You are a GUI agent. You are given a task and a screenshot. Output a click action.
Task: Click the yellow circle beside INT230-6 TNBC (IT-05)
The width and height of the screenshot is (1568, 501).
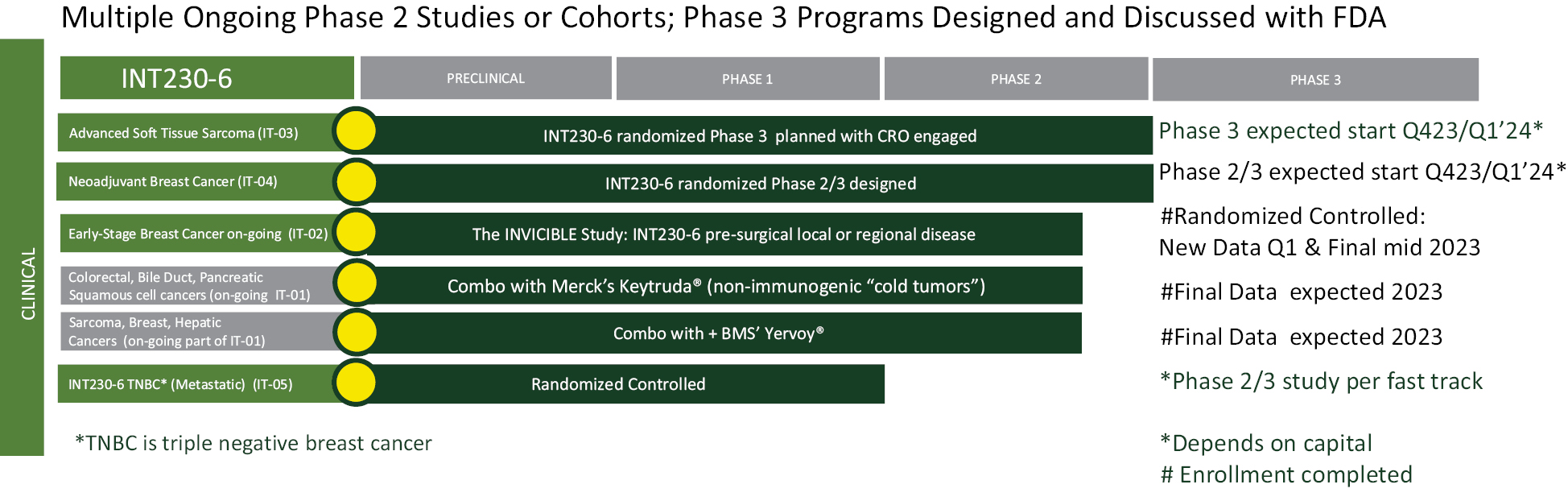point(356,383)
